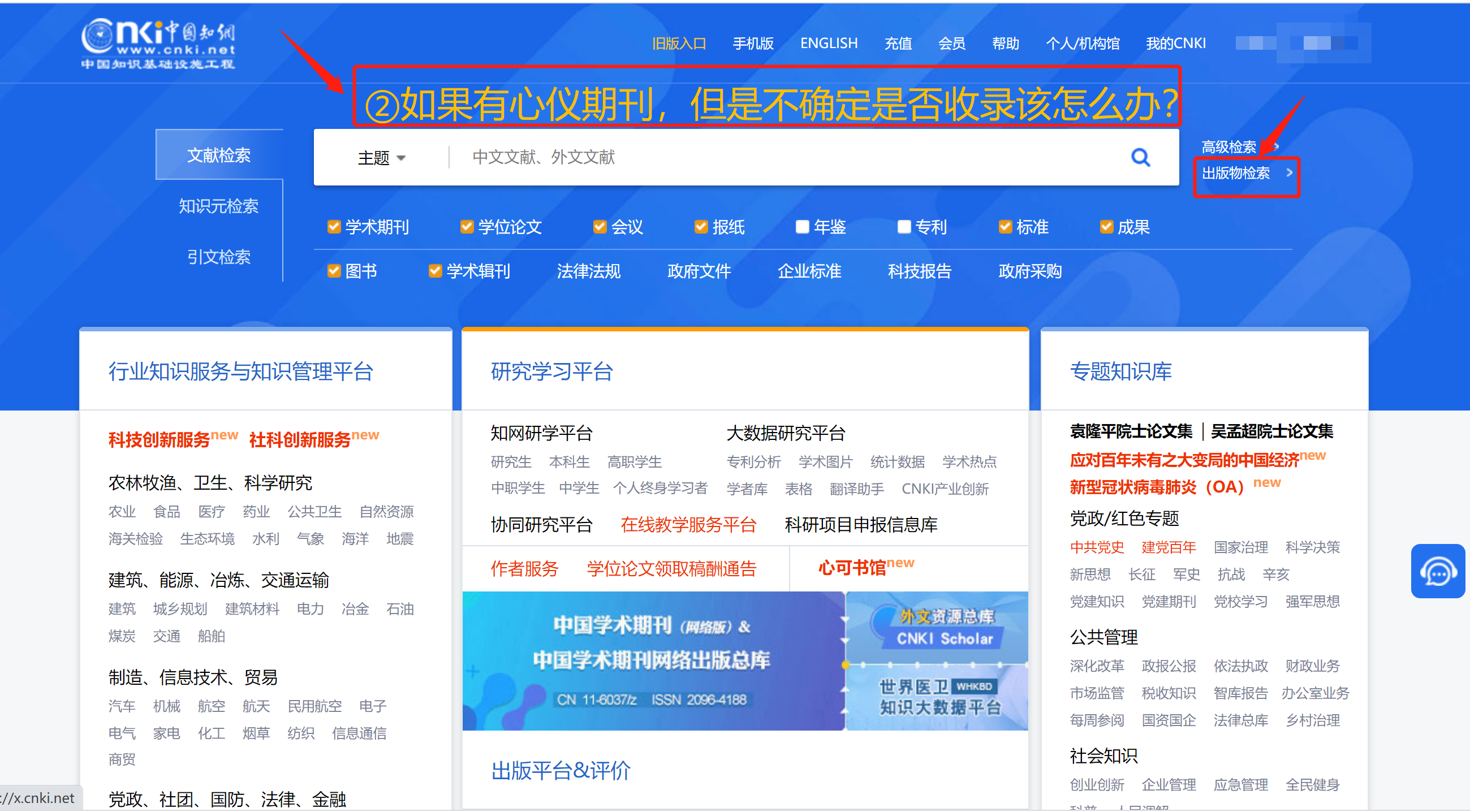Image resolution: width=1470 pixels, height=812 pixels.
Task: Open 充值 in the top menu
Action: click(x=898, y=44)
